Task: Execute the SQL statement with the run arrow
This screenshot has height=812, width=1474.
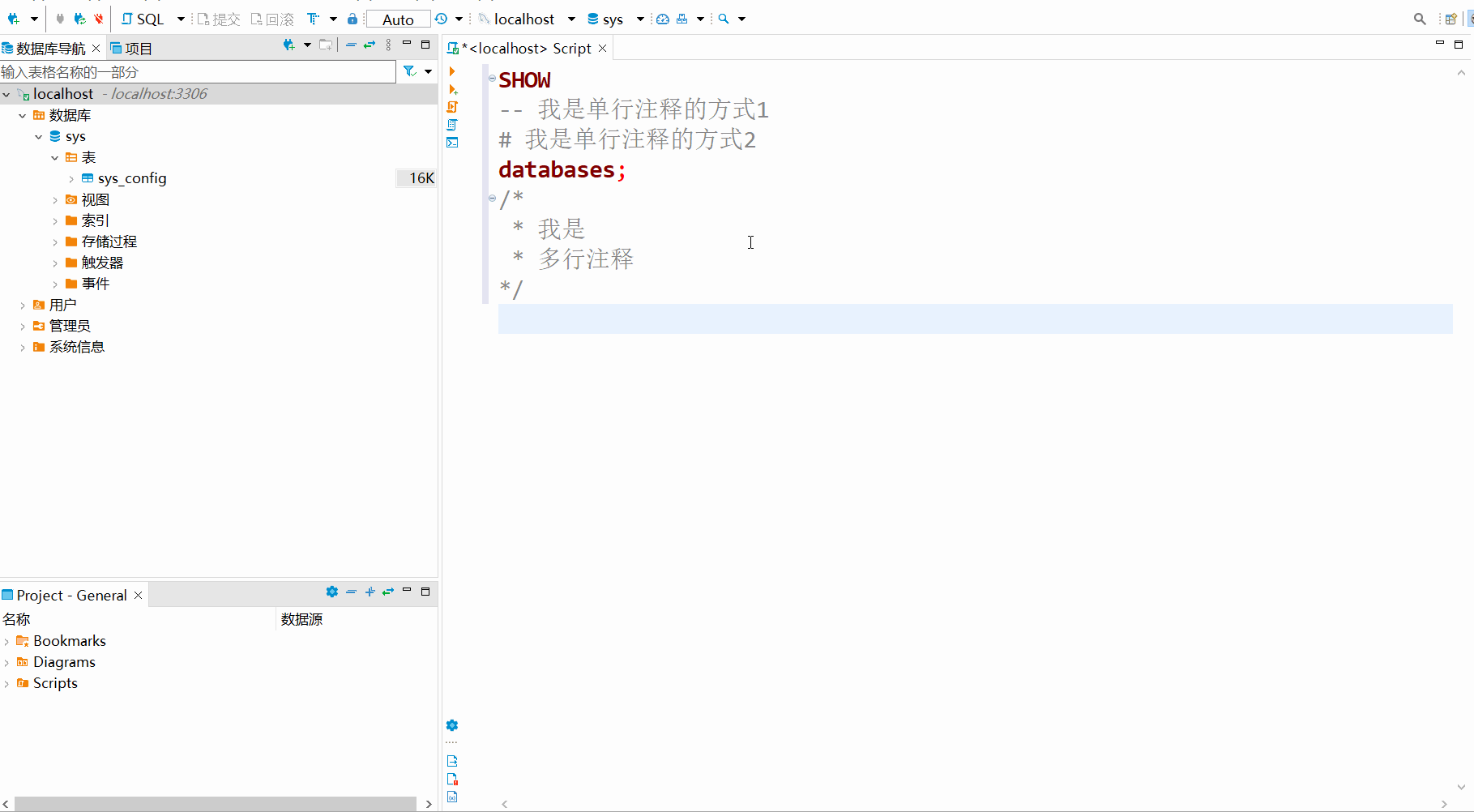Action: [x=452, y=71]
